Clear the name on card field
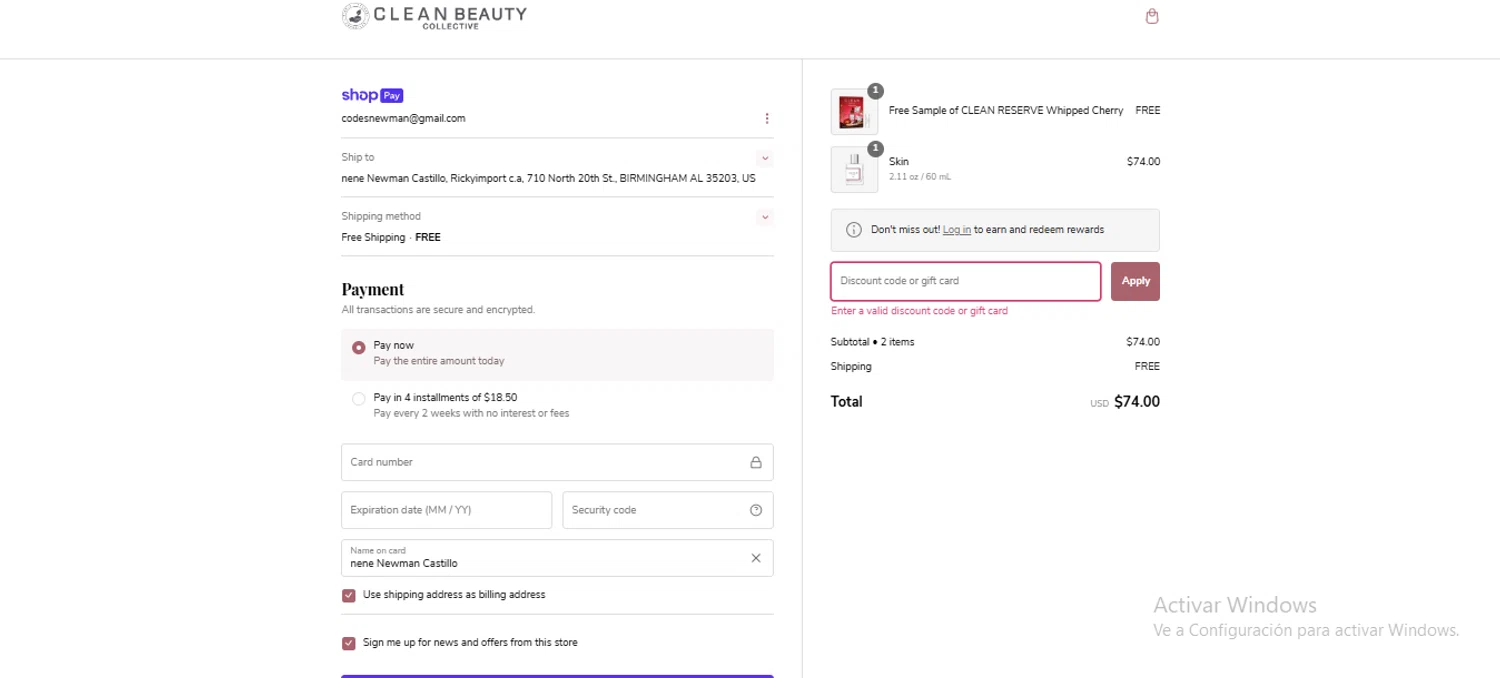Screen dimensions: 1500x678 tap(756, 558)
